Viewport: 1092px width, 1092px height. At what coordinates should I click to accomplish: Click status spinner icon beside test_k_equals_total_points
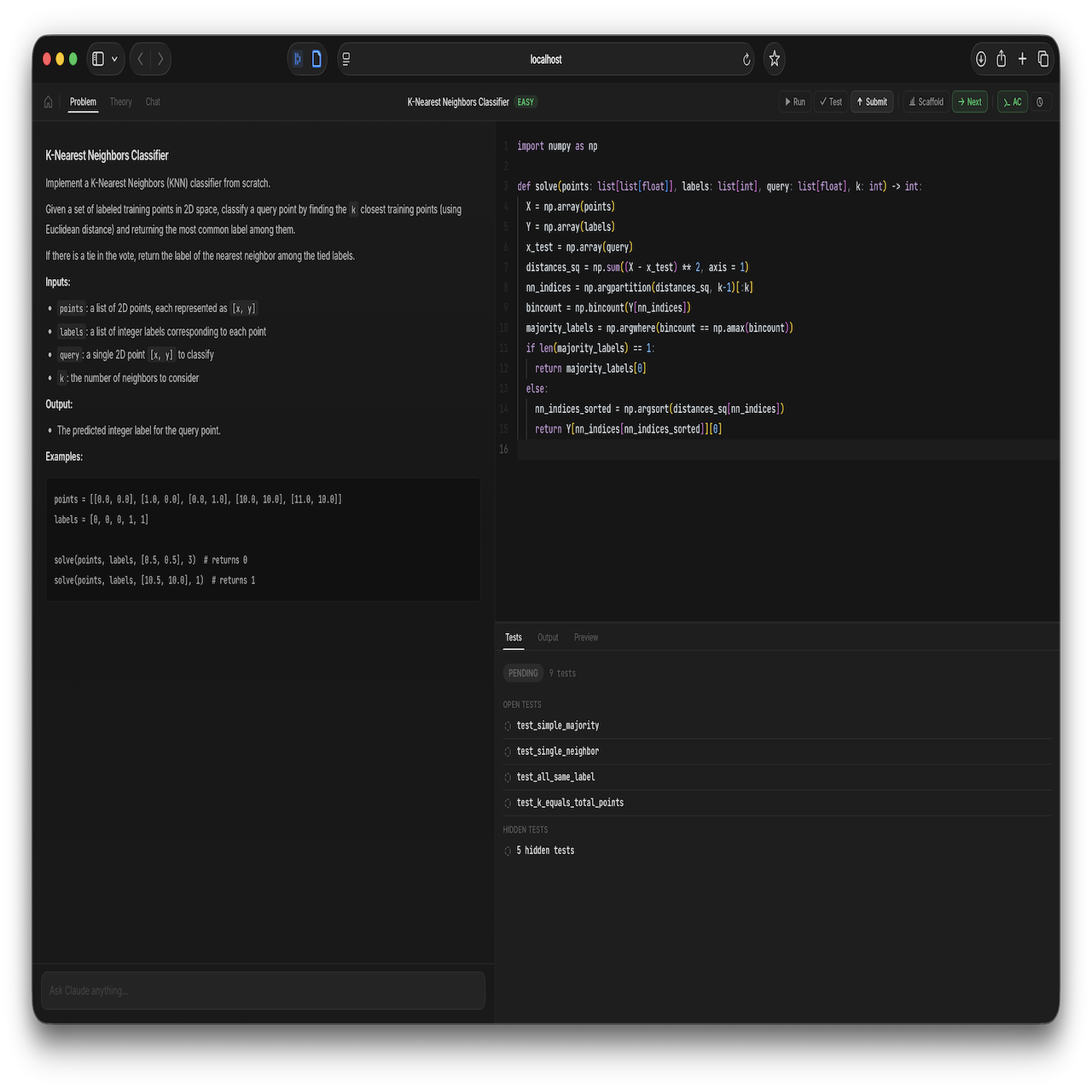(x=508, y=803)
